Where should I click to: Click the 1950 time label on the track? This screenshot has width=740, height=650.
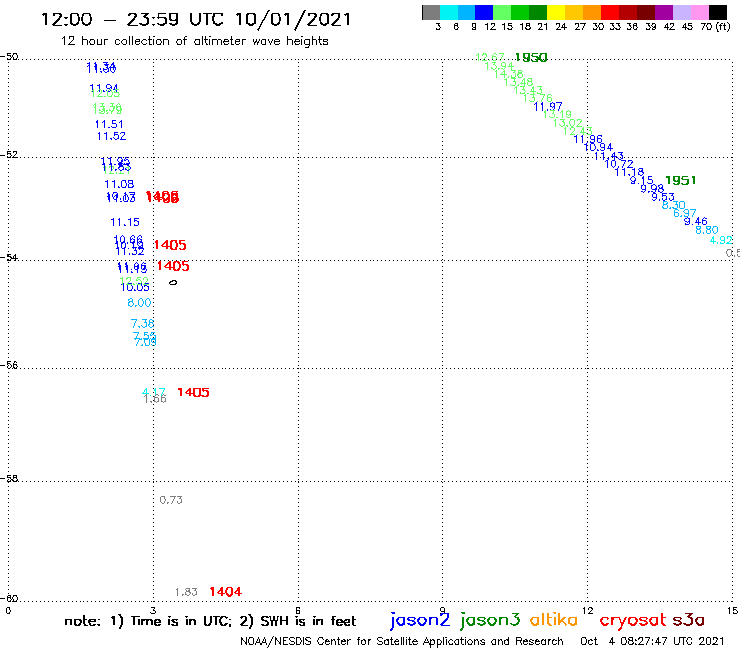coord(531,58)
